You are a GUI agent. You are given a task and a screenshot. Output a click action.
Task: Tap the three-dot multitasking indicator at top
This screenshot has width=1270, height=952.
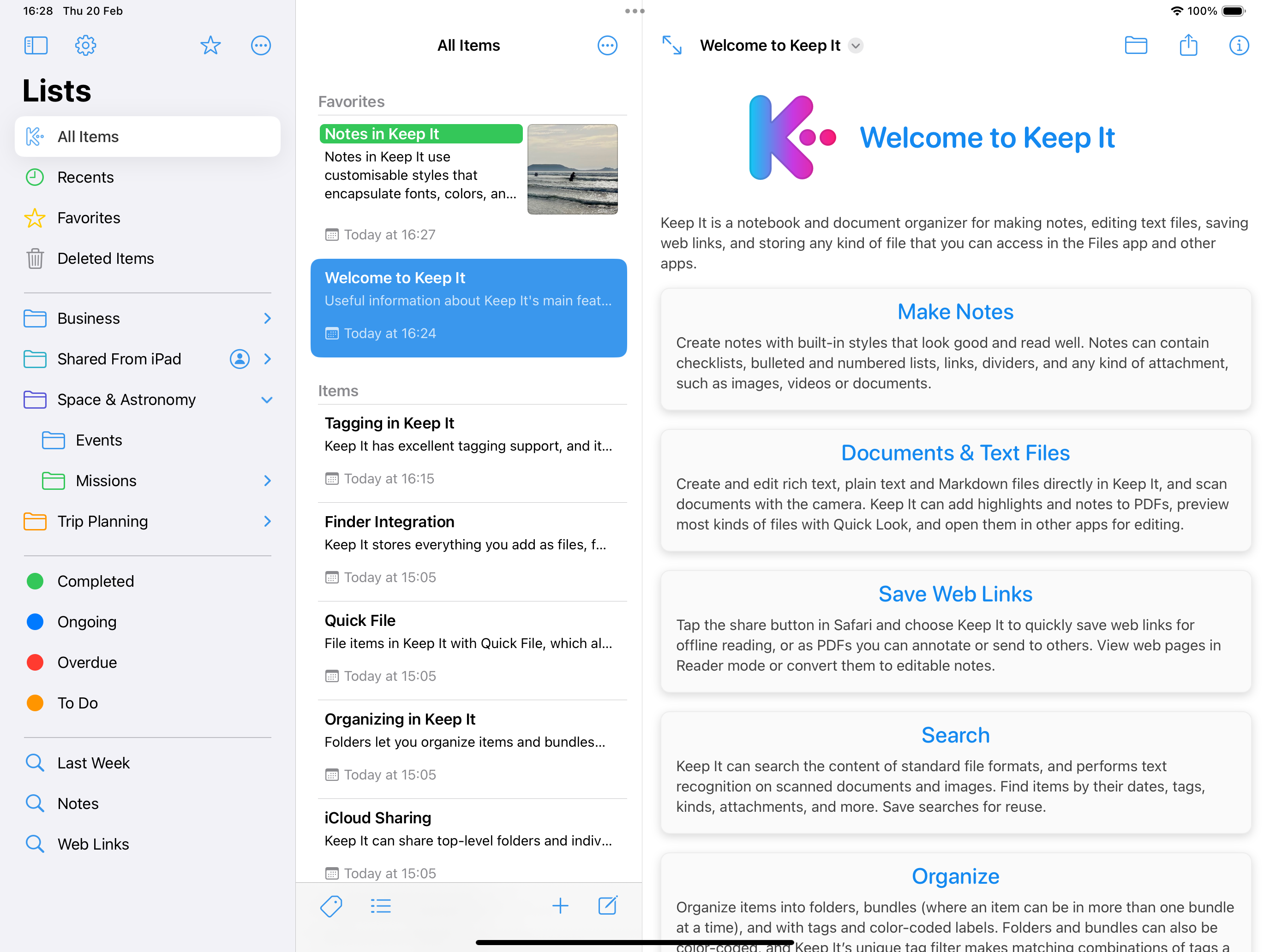635,11
